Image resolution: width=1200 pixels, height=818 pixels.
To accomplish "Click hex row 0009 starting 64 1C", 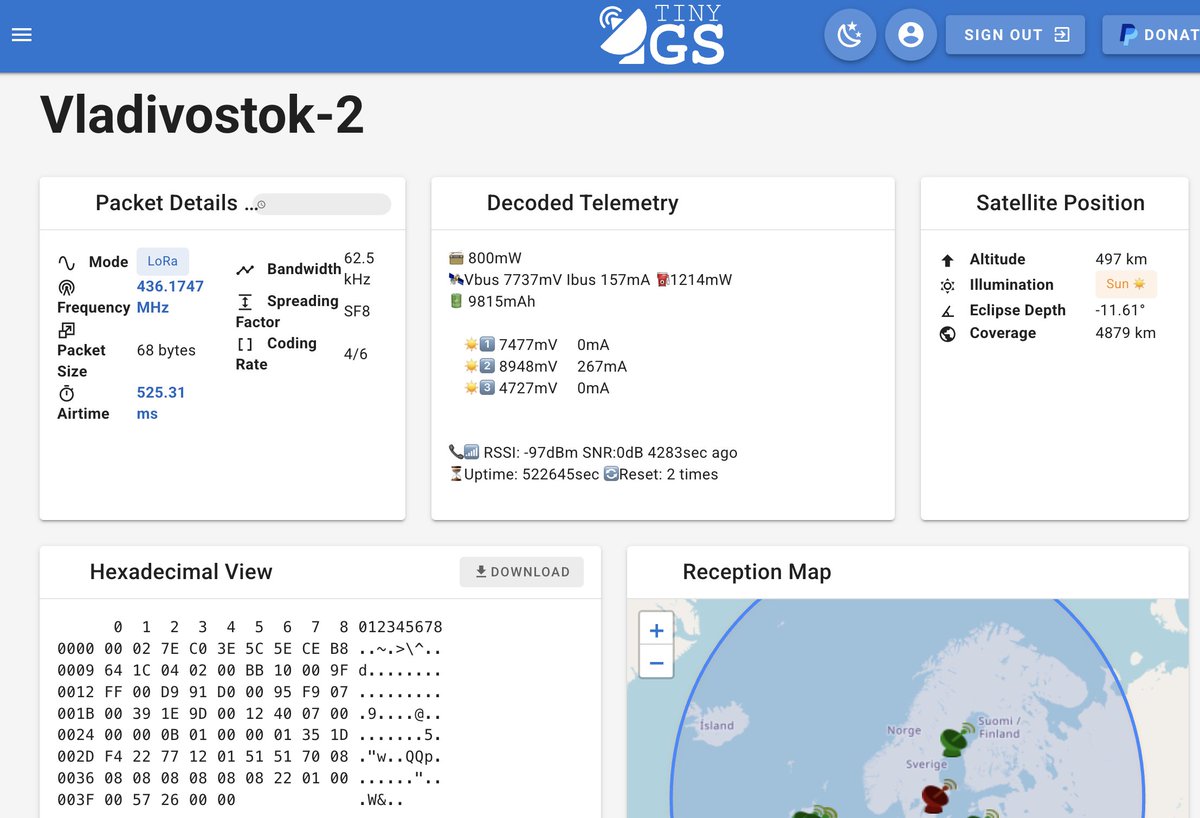I will coord(250,670).
